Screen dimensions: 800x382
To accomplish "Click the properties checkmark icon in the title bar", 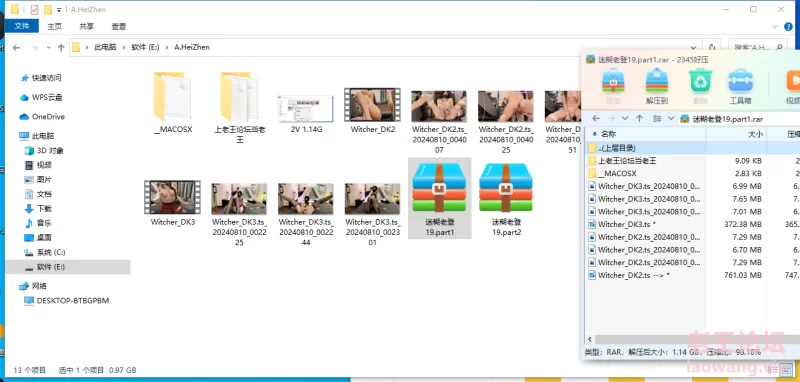I will click(x=34, y=9).
